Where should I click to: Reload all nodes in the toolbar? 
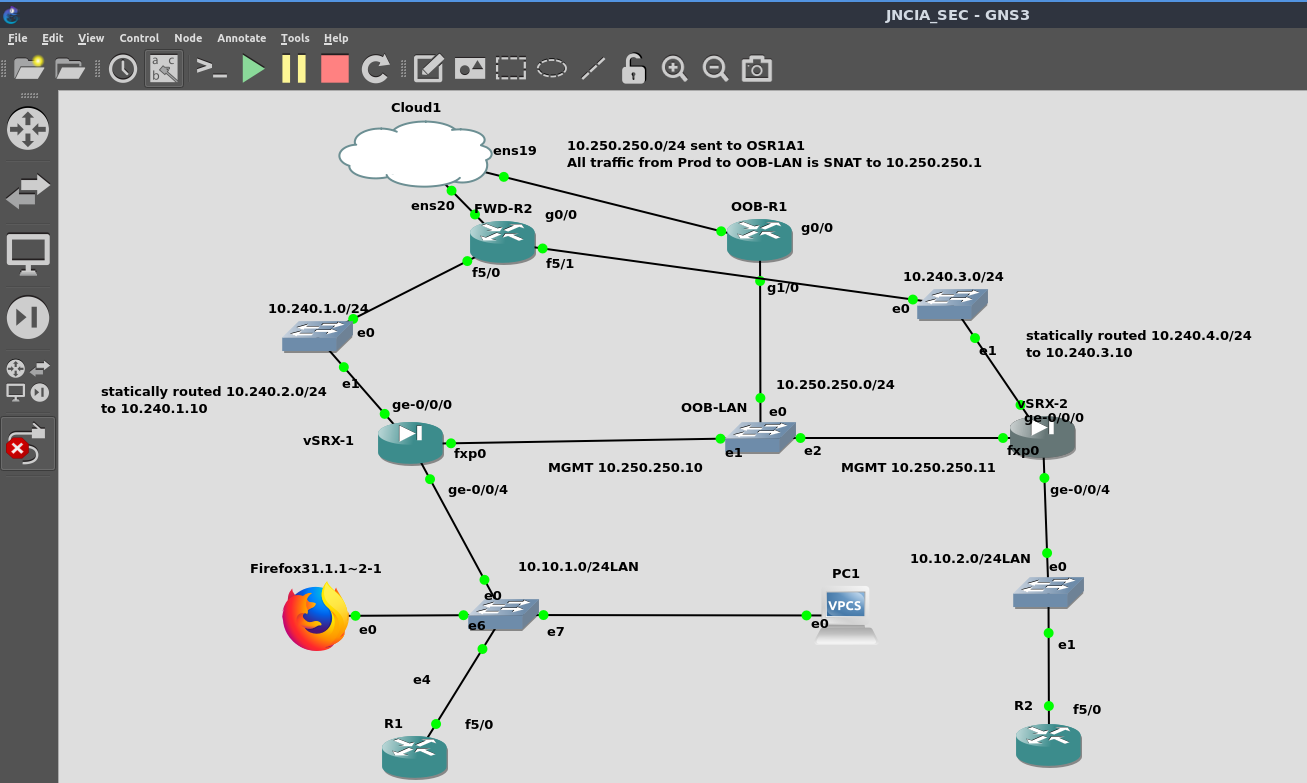[x=375, y=69]
